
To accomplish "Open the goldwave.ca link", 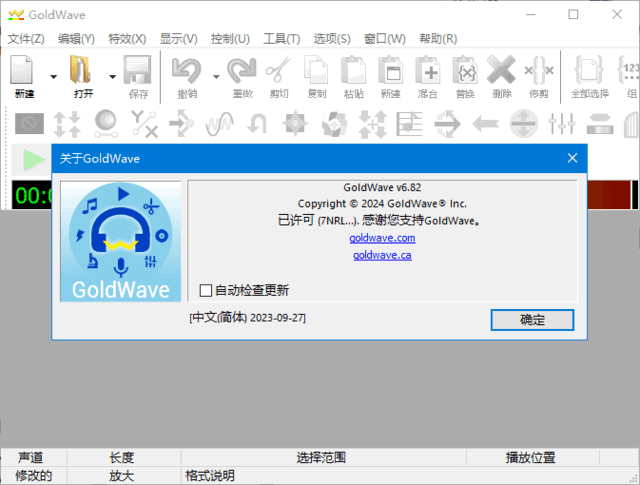I will pyautogui.click(x=382, y=255).
